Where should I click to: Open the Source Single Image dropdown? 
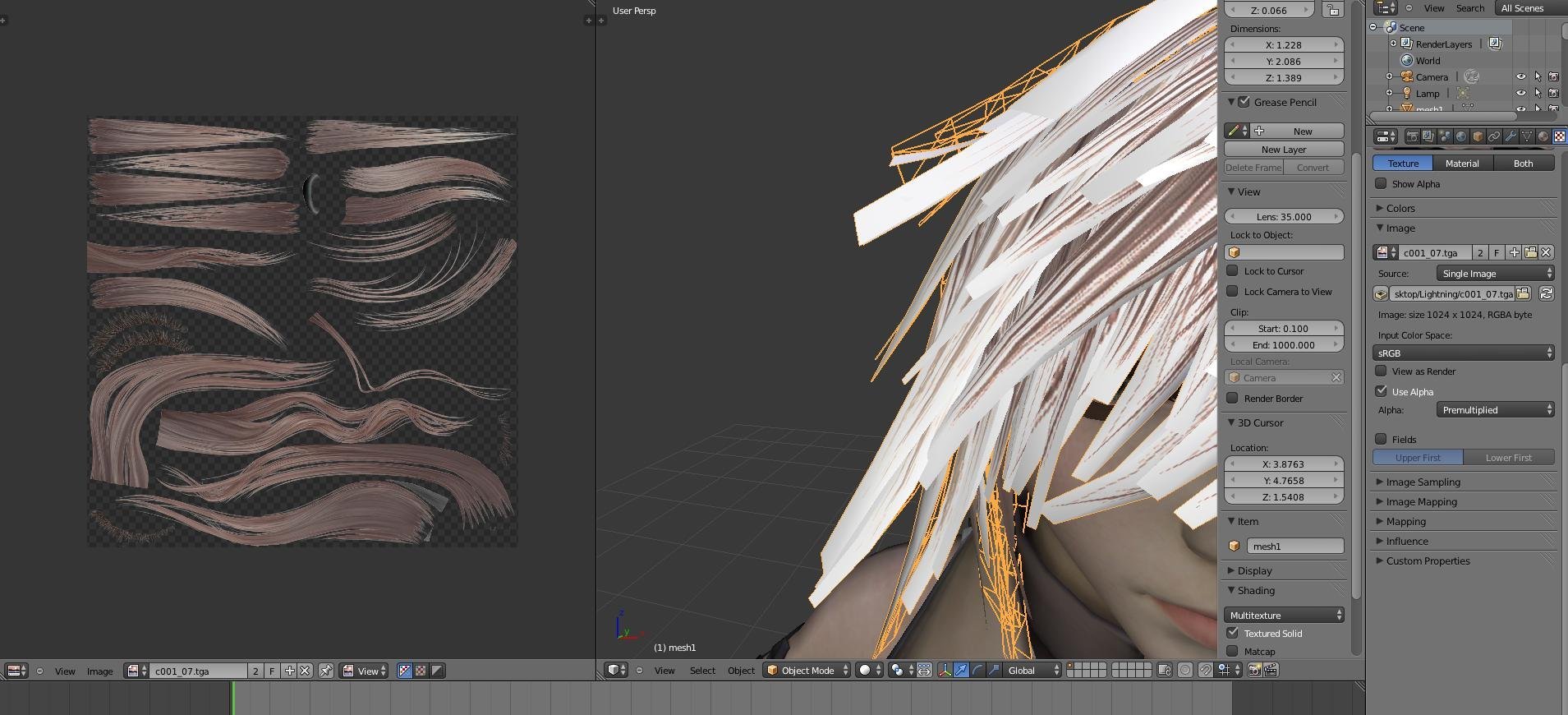point(1495,273)
